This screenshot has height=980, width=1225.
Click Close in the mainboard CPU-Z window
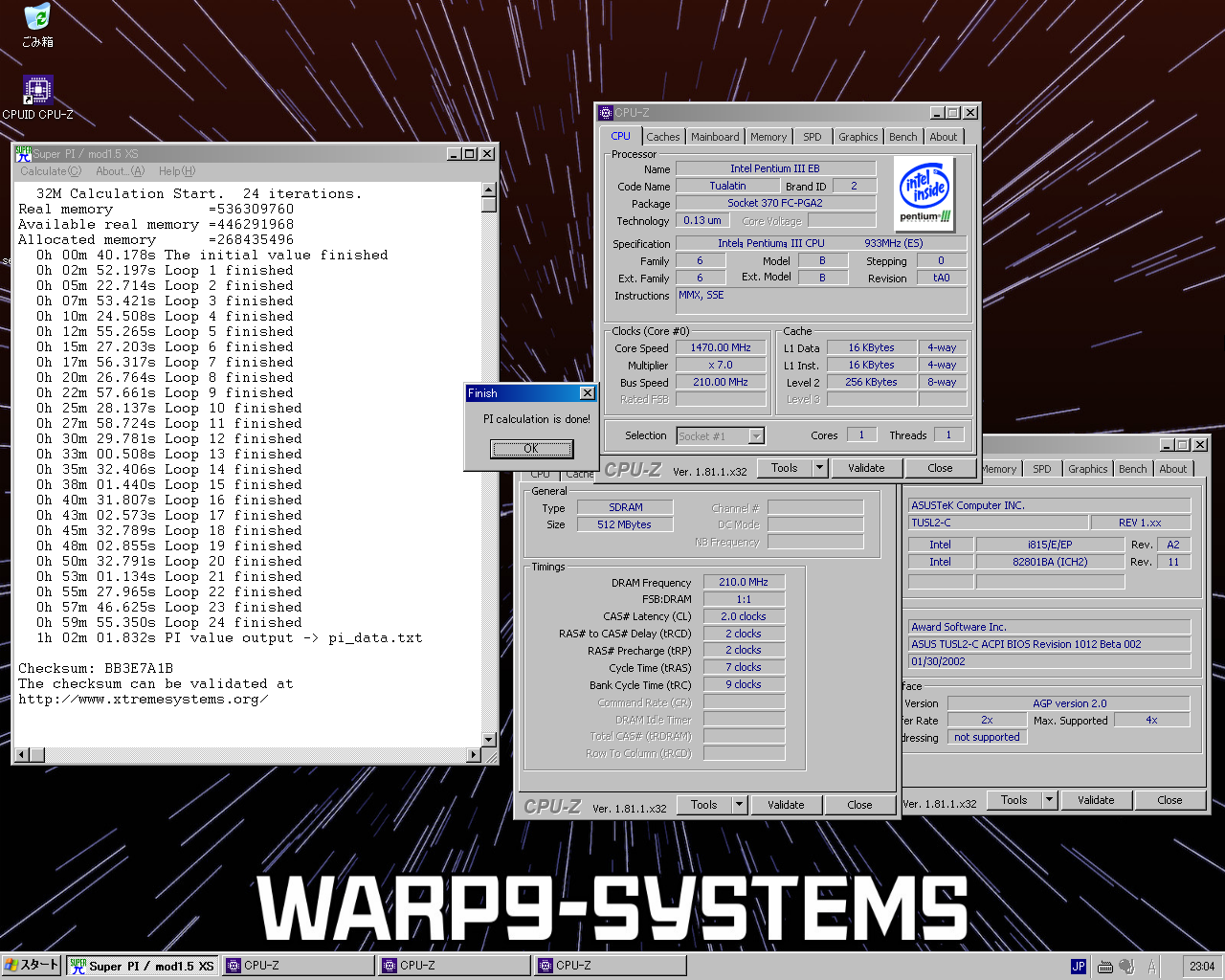[1169, 800]
